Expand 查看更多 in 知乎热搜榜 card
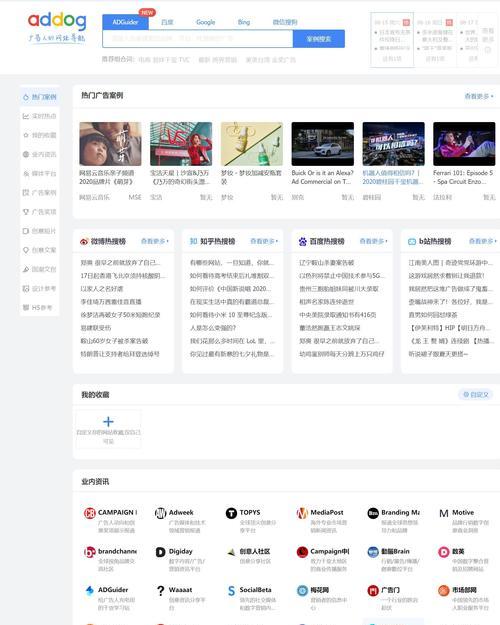 [264, 241]
